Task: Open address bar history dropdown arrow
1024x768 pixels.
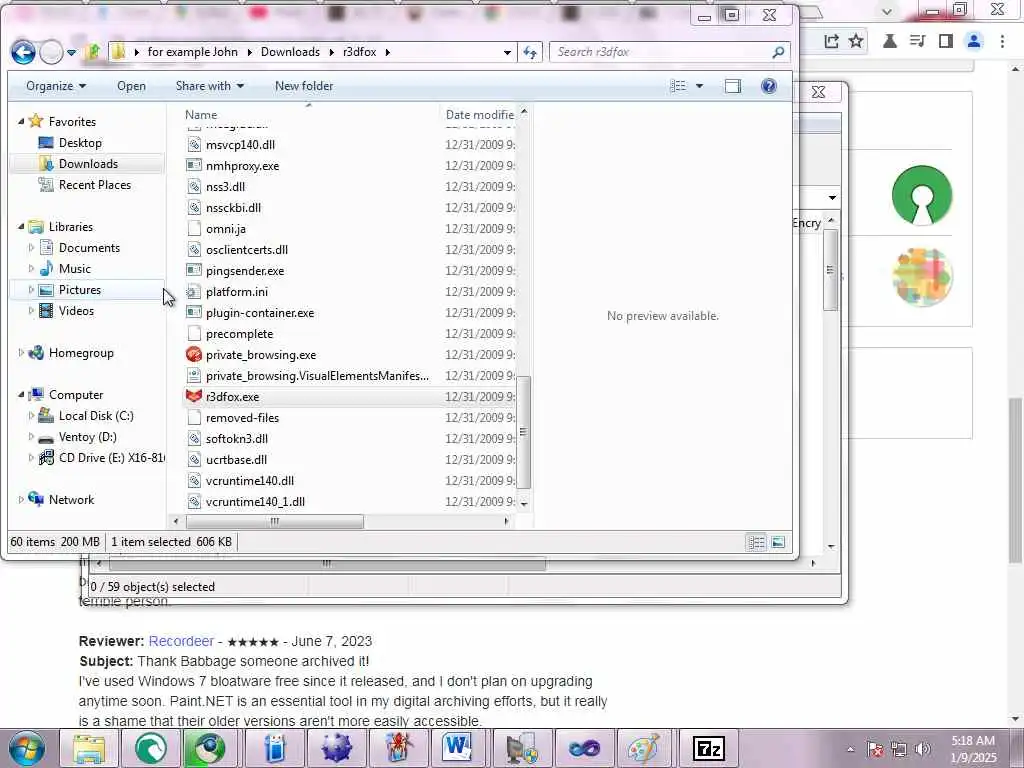Action: [x=507, y=52]
